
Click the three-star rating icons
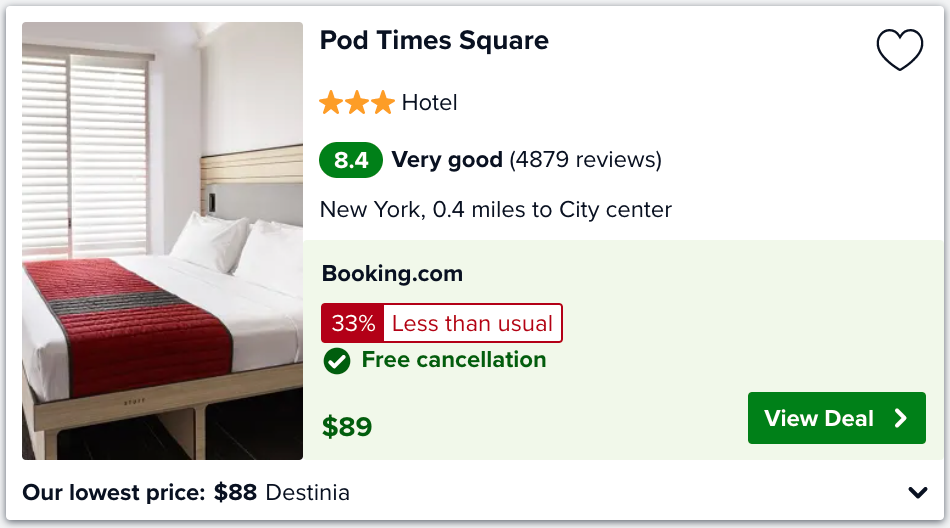[357, 102]
